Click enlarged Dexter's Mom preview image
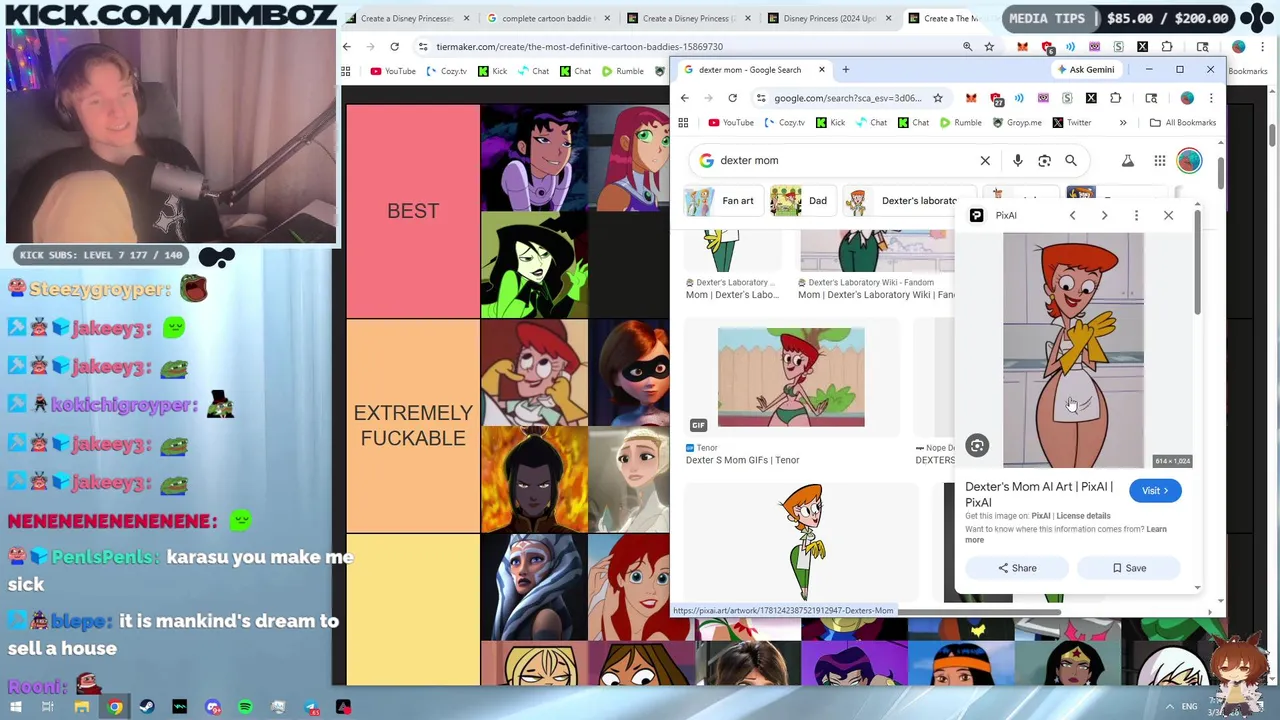 pyautogui.click(x=1073, y=350)
